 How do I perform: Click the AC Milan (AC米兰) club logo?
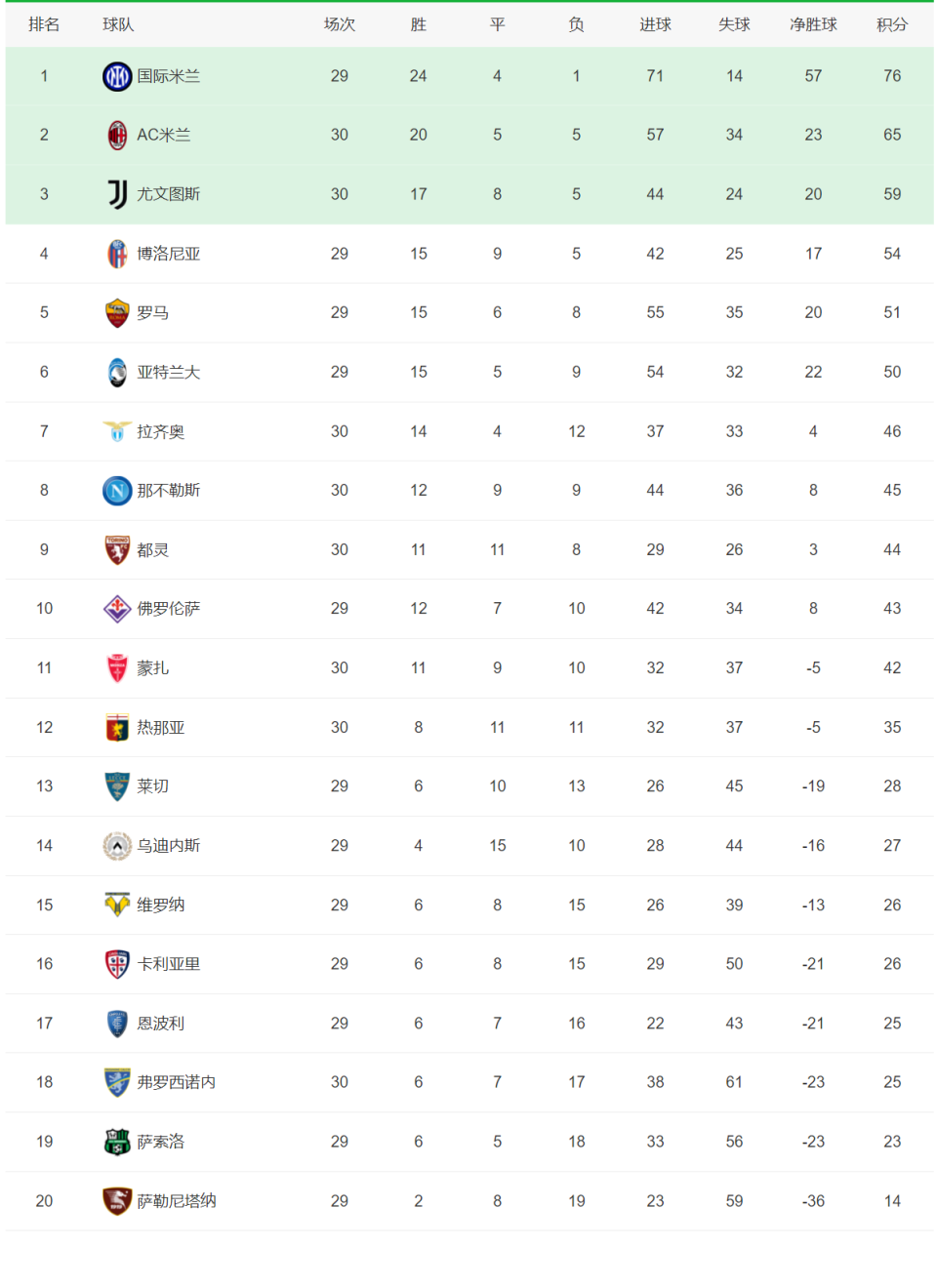[x=117, y=135]
